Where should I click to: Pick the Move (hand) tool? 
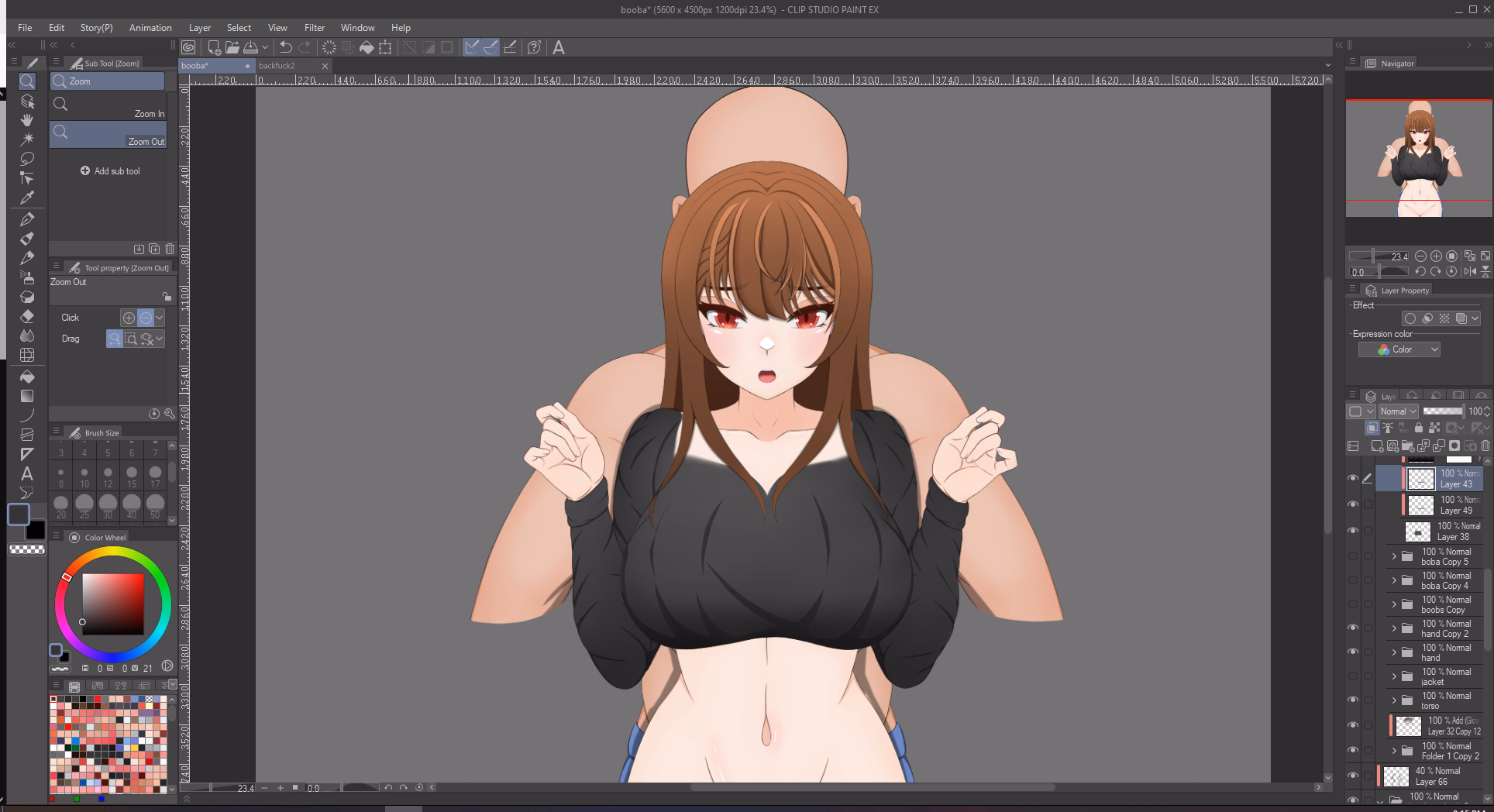pyautogui.click(x=27, y=120)
